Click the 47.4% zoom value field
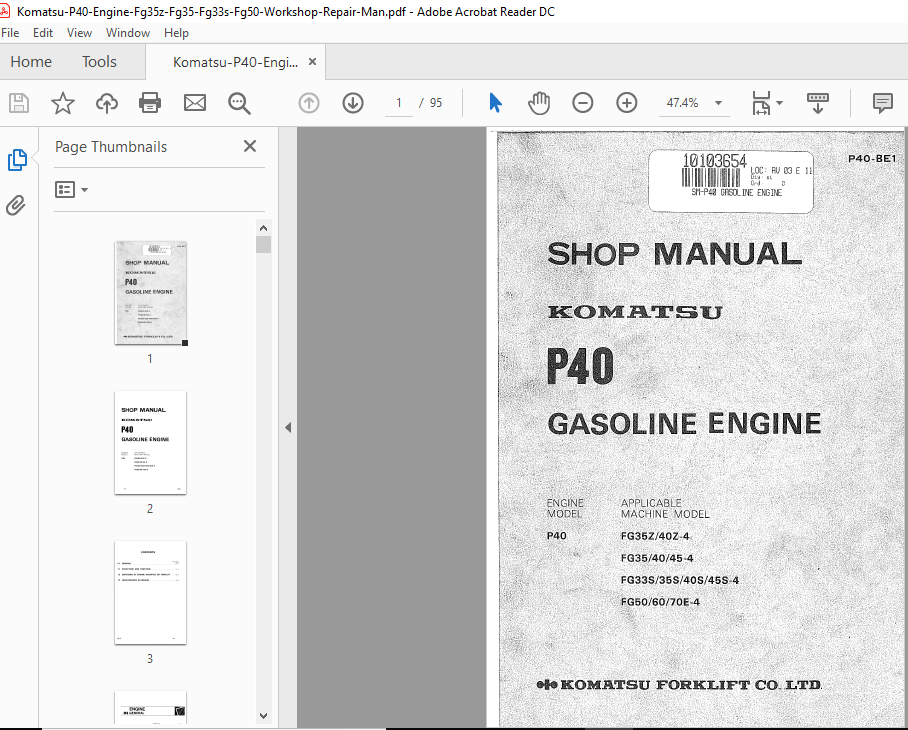 [682, 103]
